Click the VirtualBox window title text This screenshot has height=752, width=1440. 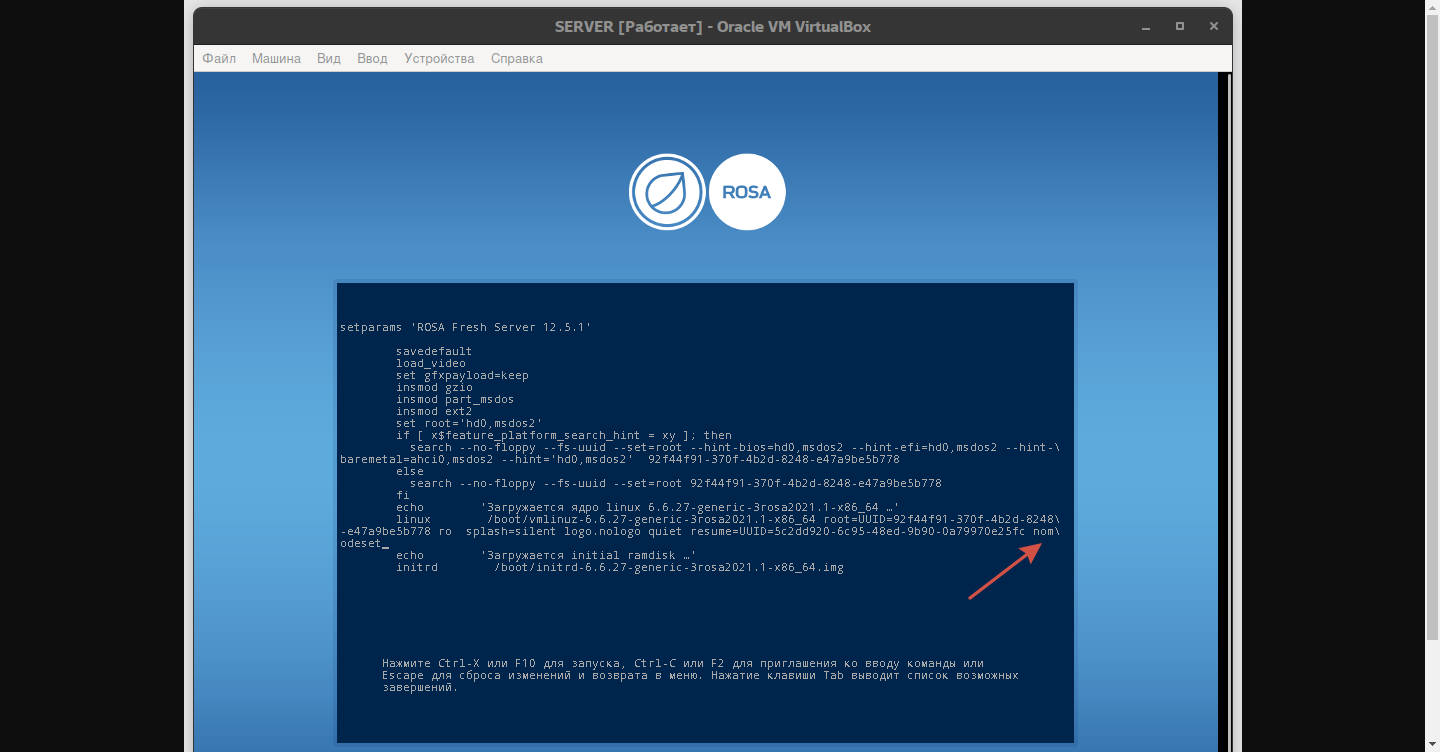pyautogui.click(x=713, y=27)
